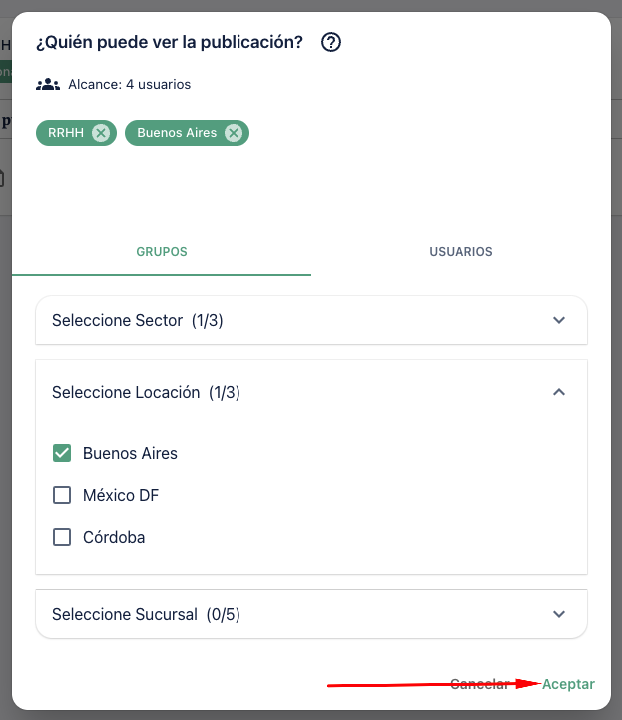Click the help question mark icon

pos(331,43)
